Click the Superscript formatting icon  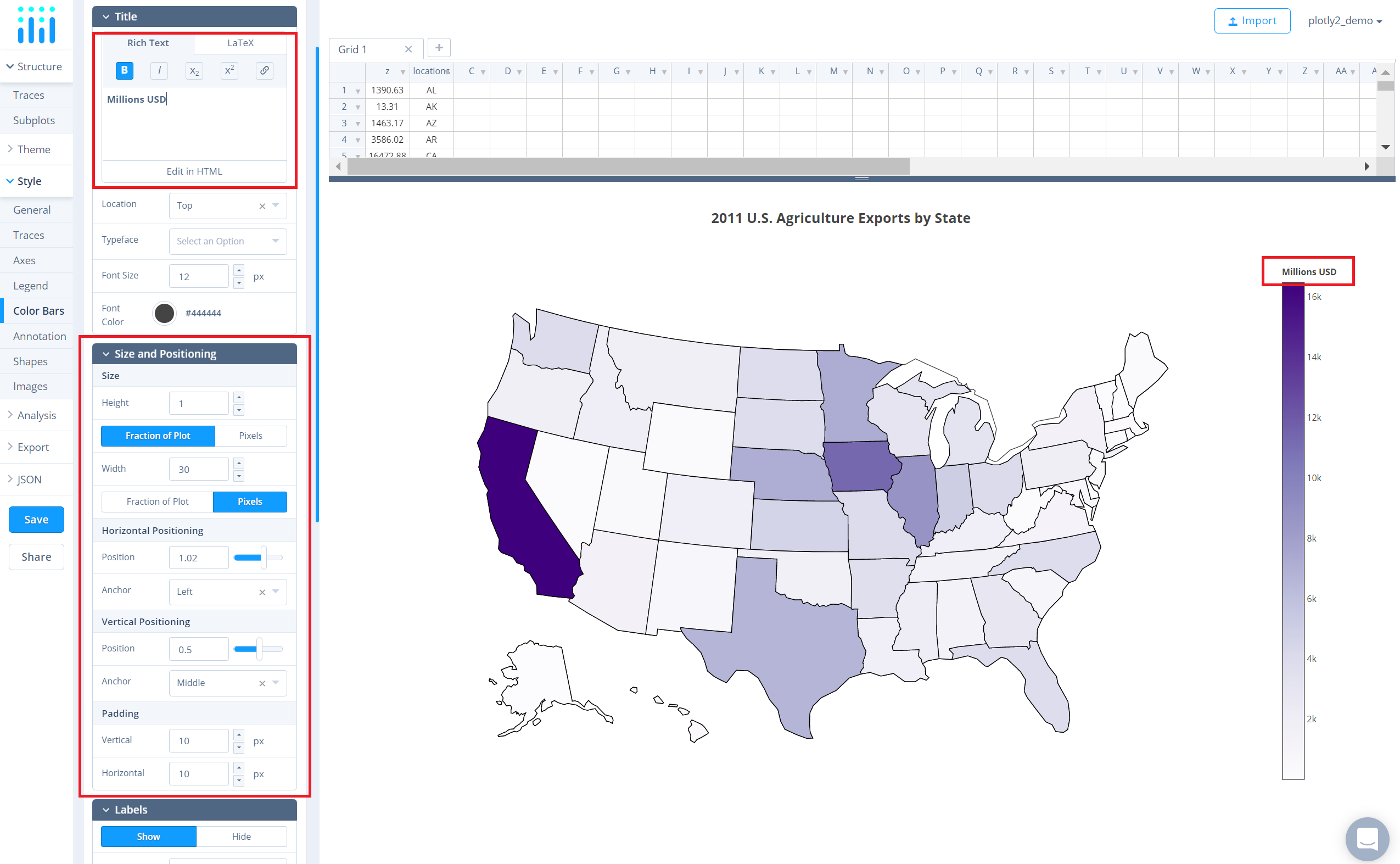click(227, 69)
